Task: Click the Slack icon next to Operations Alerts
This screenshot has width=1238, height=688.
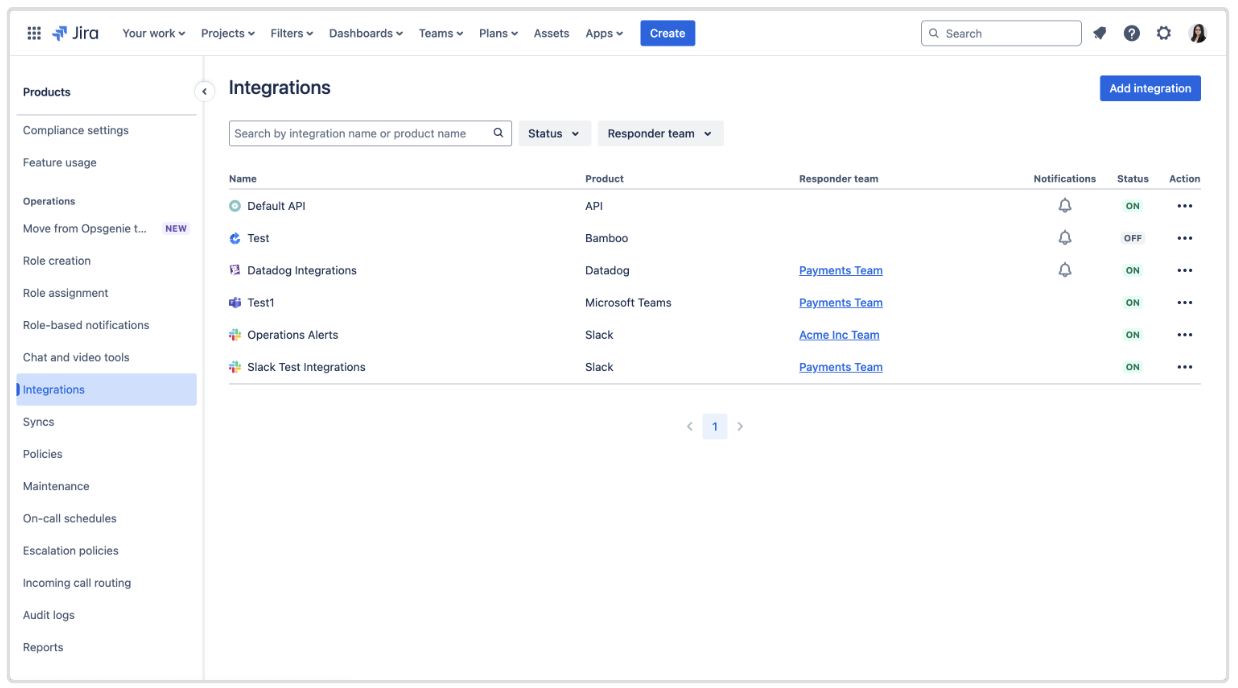Action: point(234,334)
